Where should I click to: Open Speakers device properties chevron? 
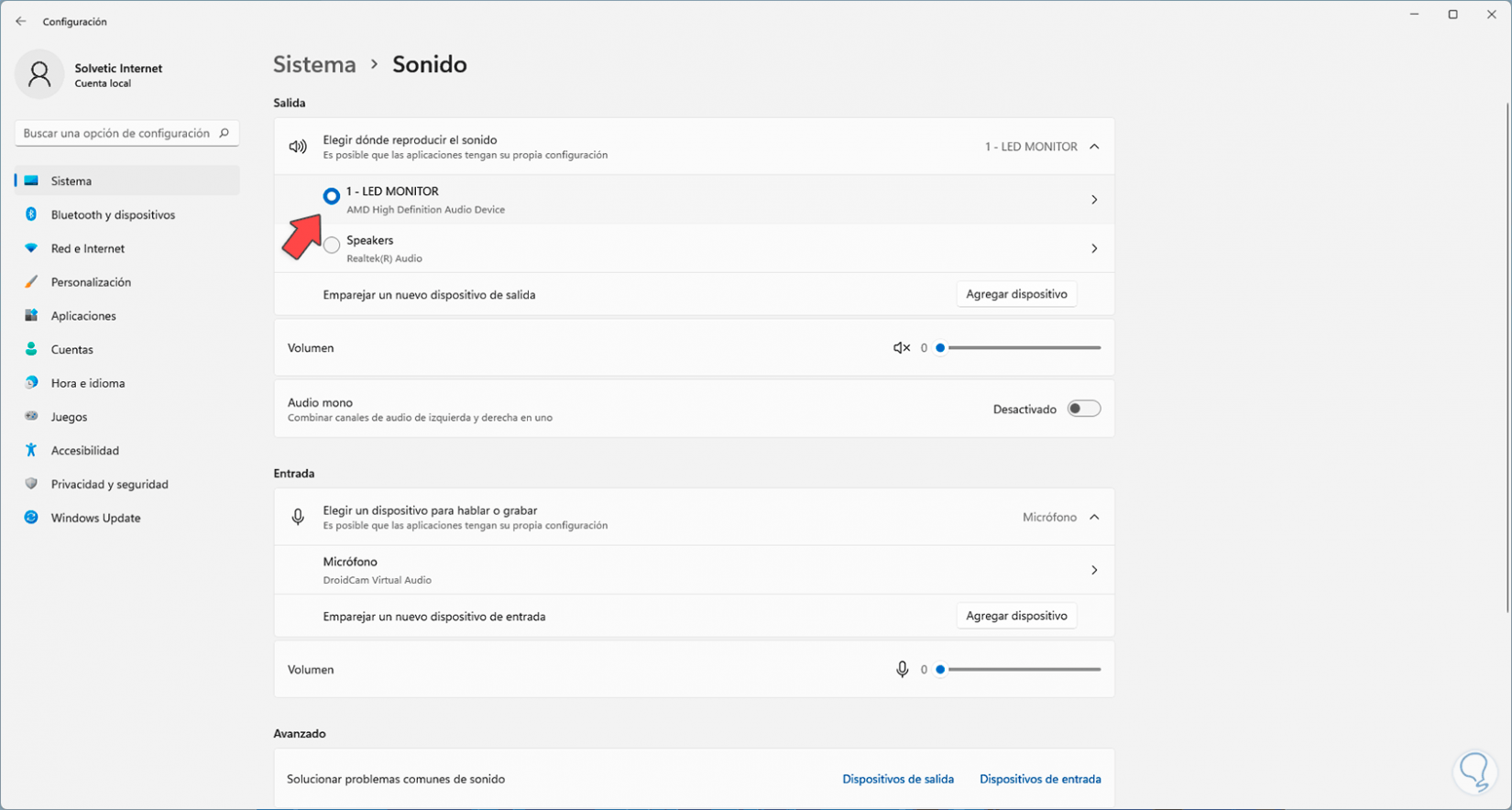point(1094,248)
